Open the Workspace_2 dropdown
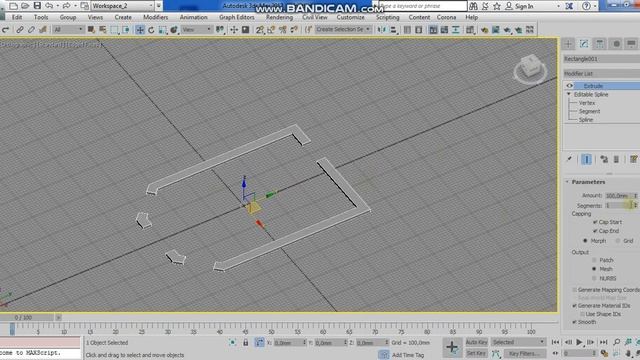 point(122,6)
